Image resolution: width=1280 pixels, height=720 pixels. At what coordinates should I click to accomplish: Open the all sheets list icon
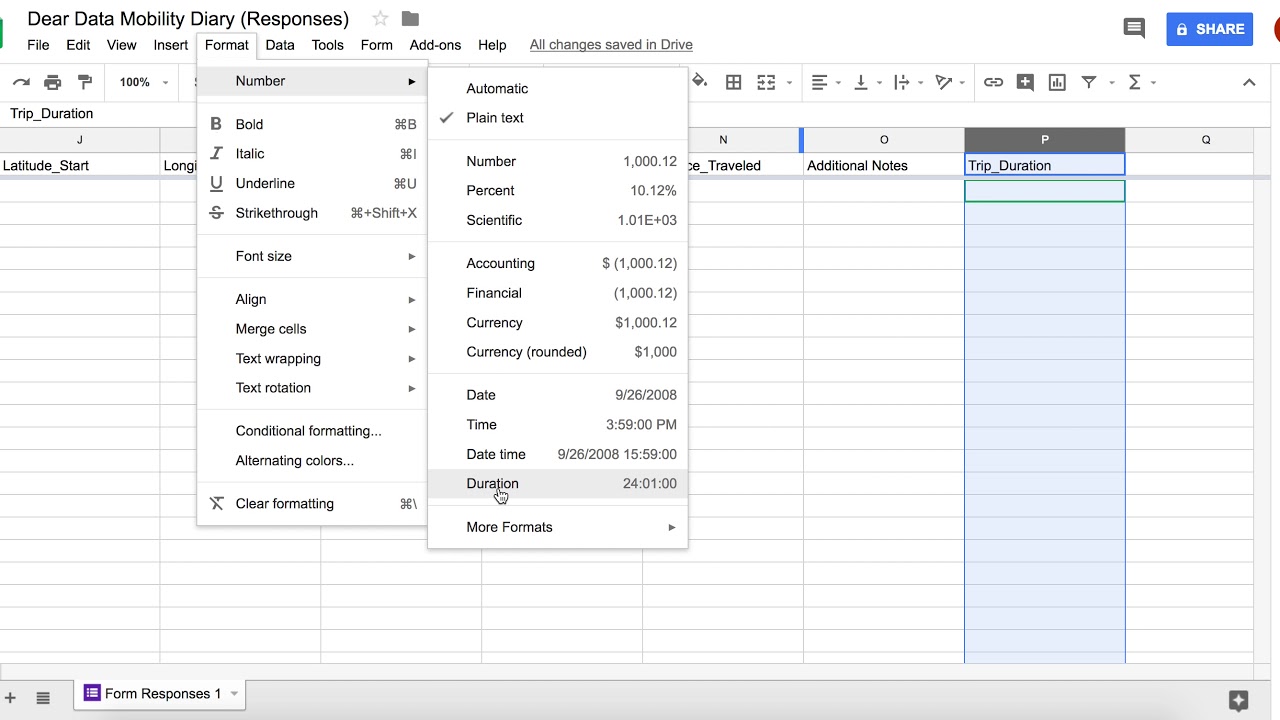click(x=43, y=697)
